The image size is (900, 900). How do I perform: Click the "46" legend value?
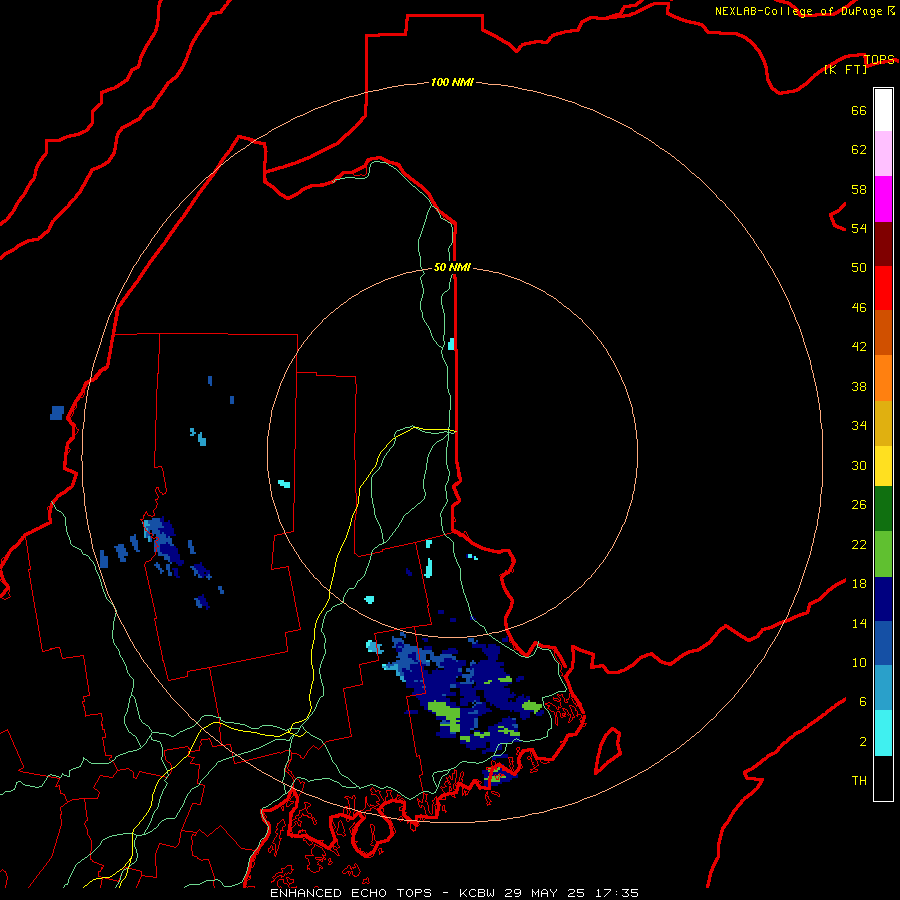859,308
